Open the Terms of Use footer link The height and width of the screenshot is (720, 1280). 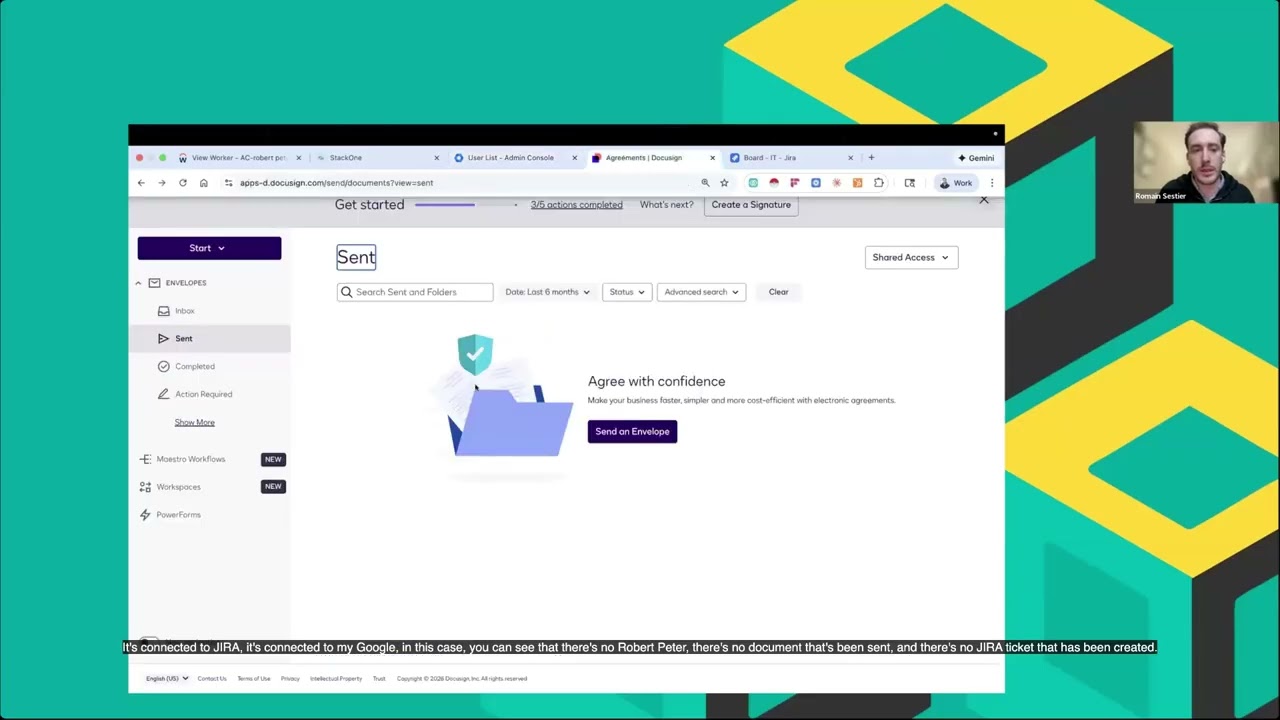point(254,679)
